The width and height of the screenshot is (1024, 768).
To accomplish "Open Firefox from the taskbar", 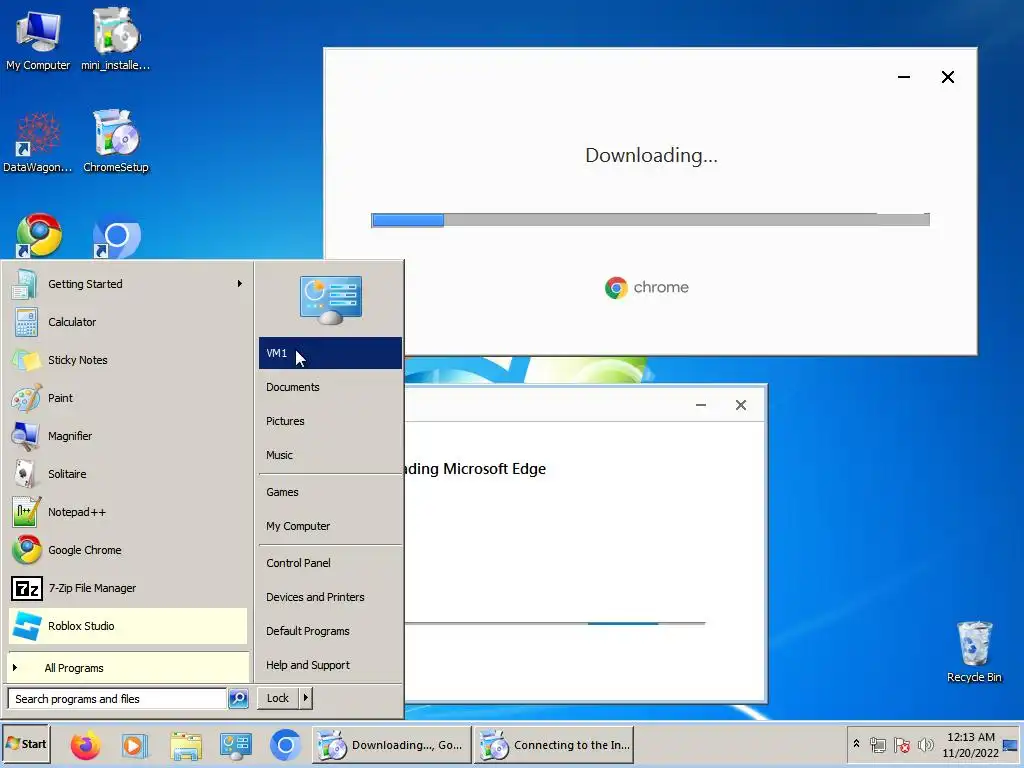I will click(x=86, y=744).
